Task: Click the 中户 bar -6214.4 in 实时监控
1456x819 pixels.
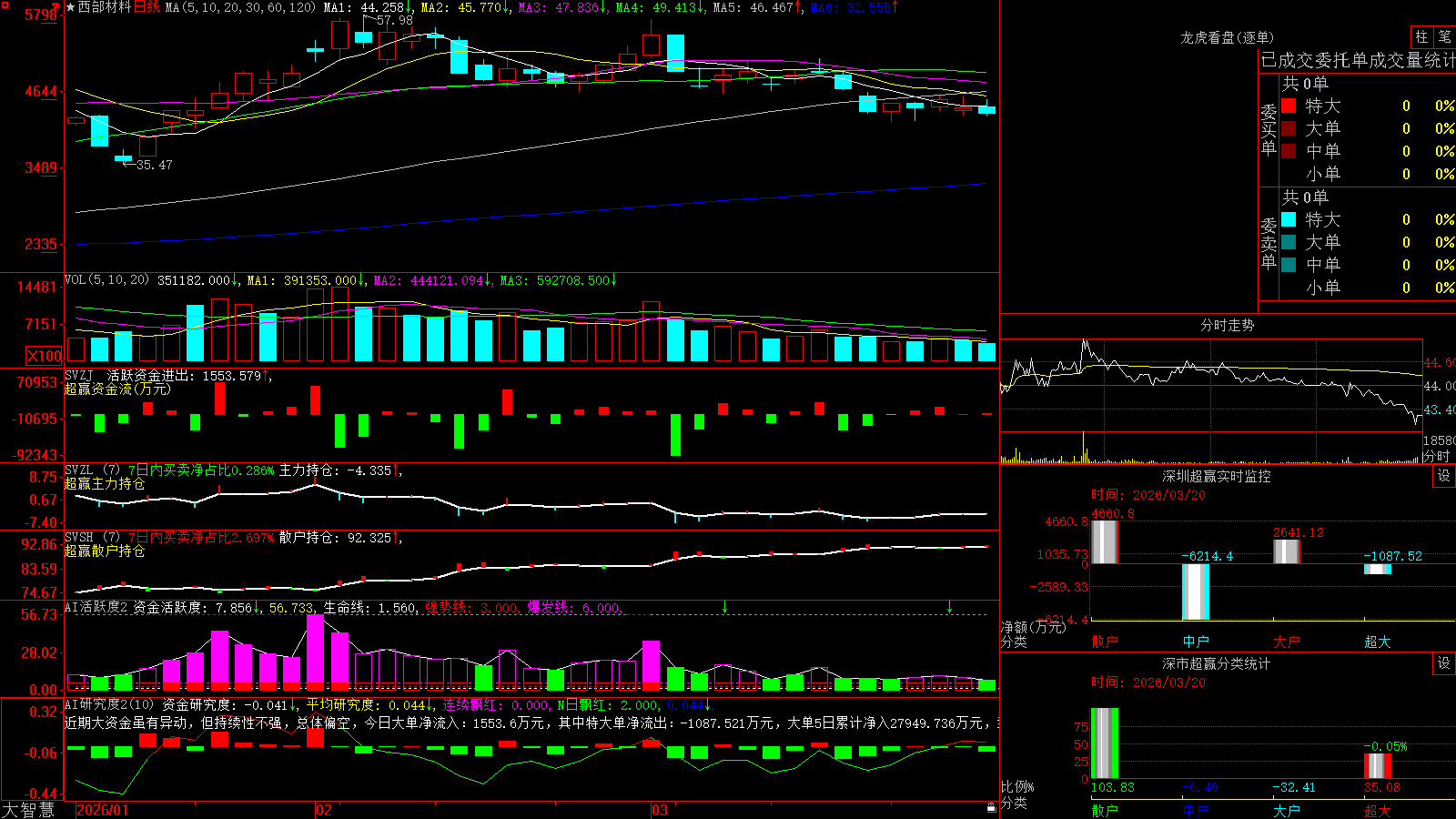Action: [1196, 591]
